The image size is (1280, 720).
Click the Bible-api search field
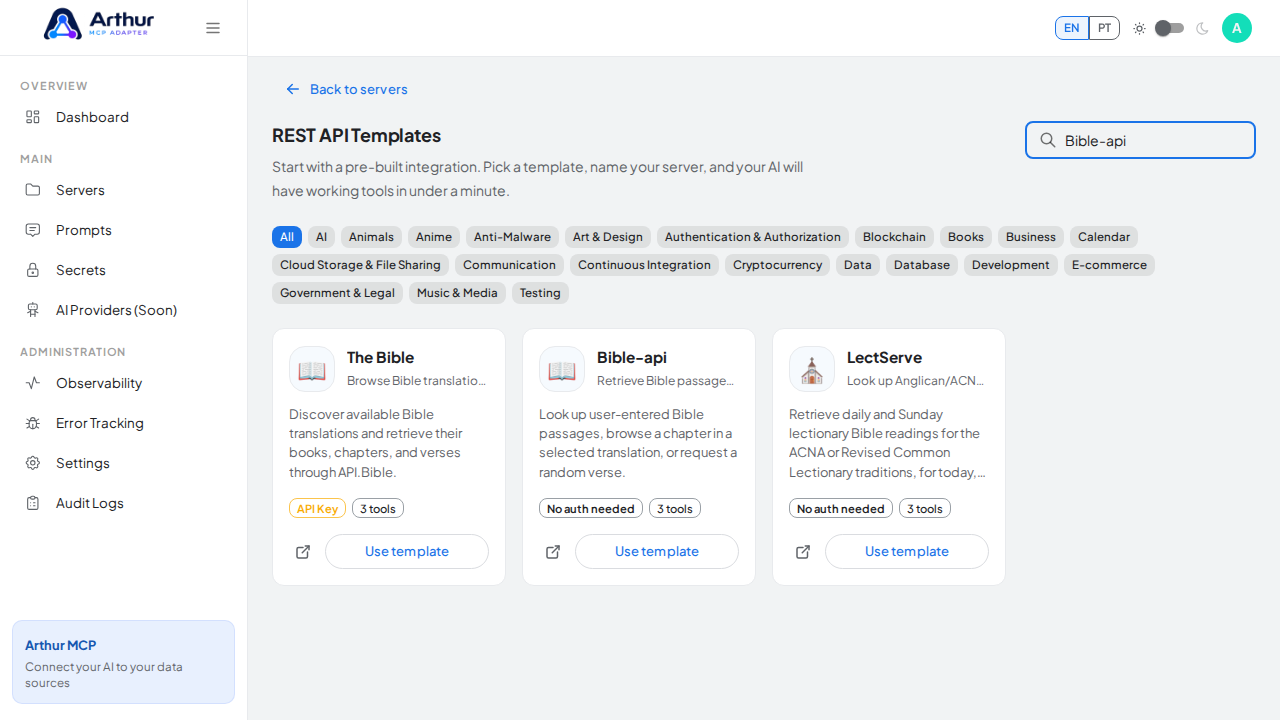coord(1140,140)
